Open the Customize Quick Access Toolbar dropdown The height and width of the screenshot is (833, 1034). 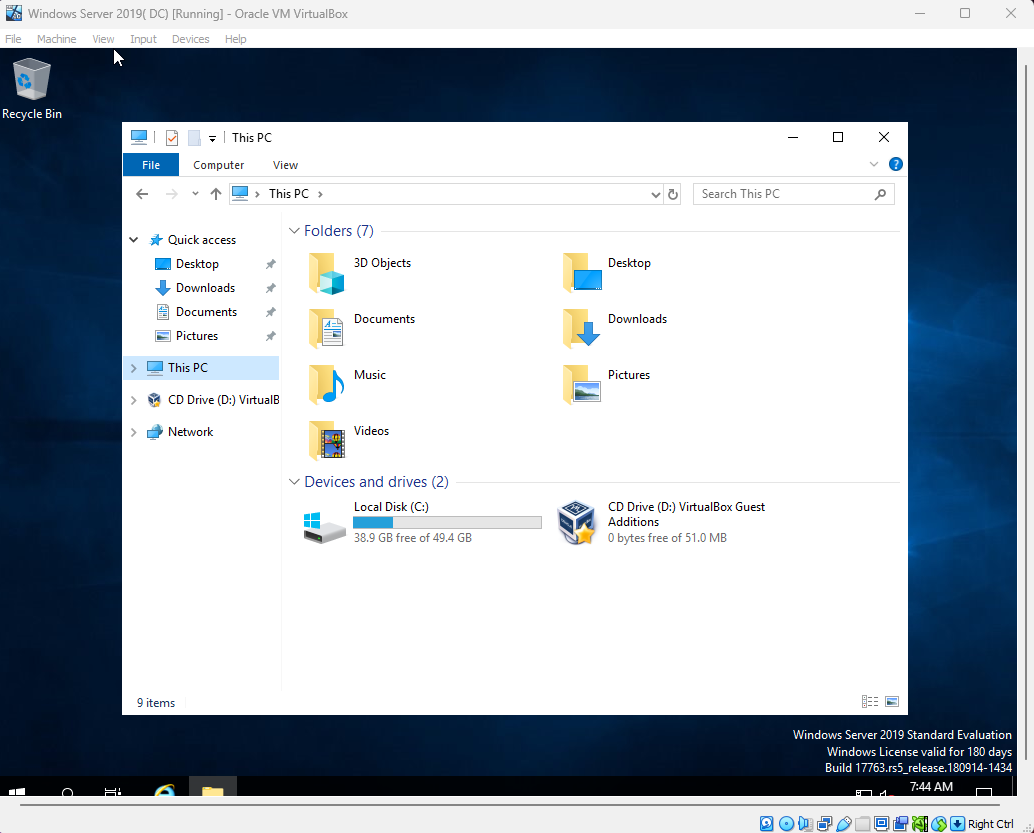tap(212, 139)
